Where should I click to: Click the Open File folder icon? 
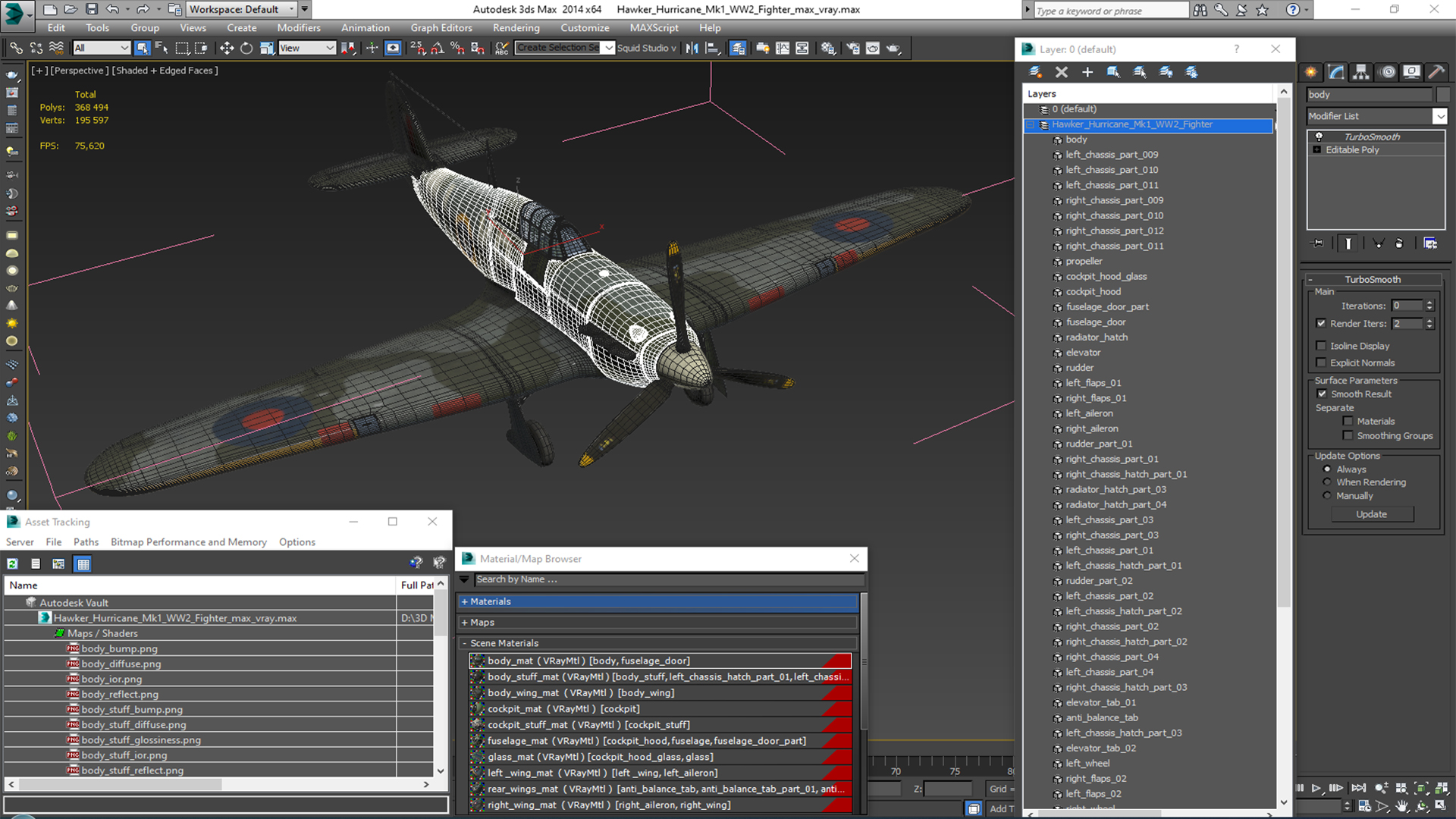click(71, 9)
